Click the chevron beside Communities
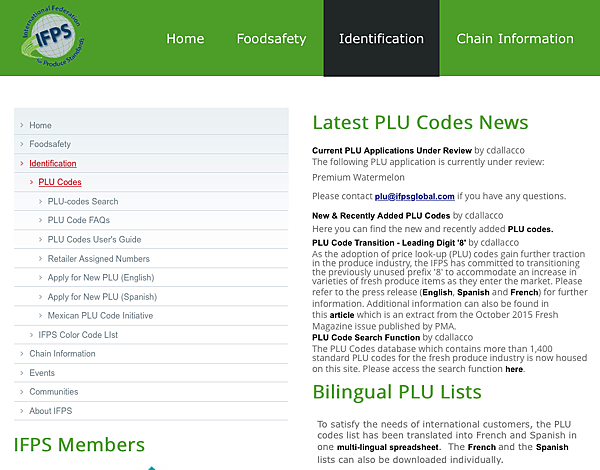 click(22, 392)
